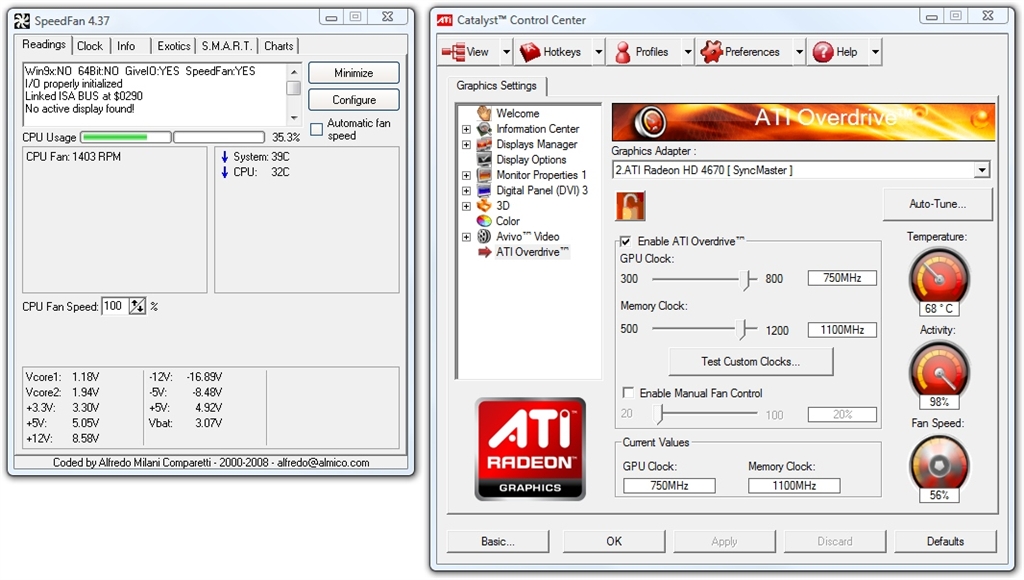Image resolution: width=1024 pixels, height=580 pixels.
Task: Click the Displays Manager tree icon
Action: (x=484, y=144)
